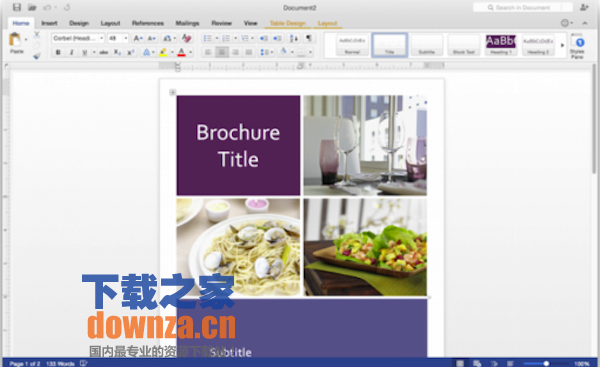Activate the Format Painter brush
Screen dimensions: 600x367
pyautogui.click(x=37, y=56)
